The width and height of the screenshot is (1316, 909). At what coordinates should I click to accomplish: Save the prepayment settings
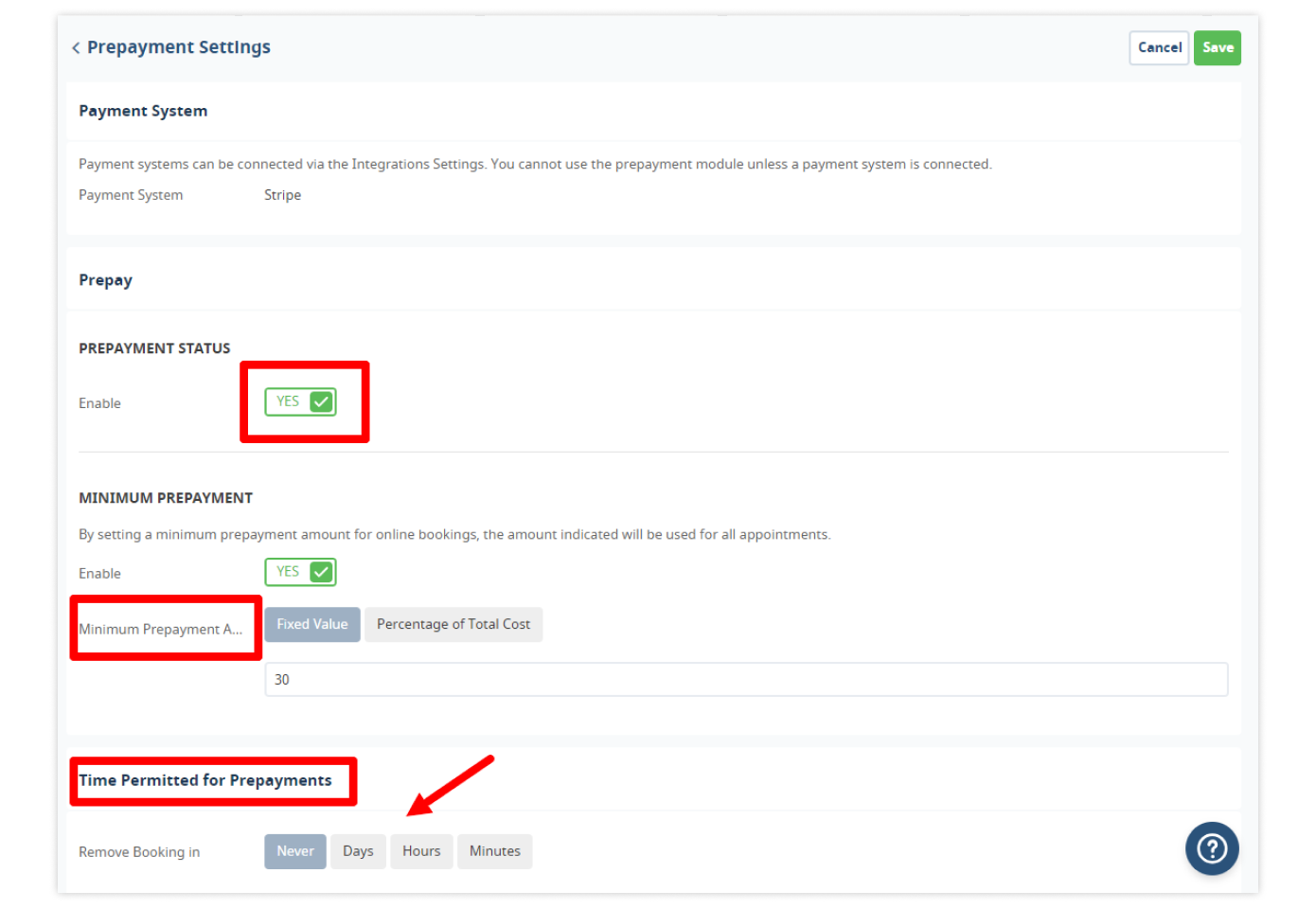[1218, 48]
